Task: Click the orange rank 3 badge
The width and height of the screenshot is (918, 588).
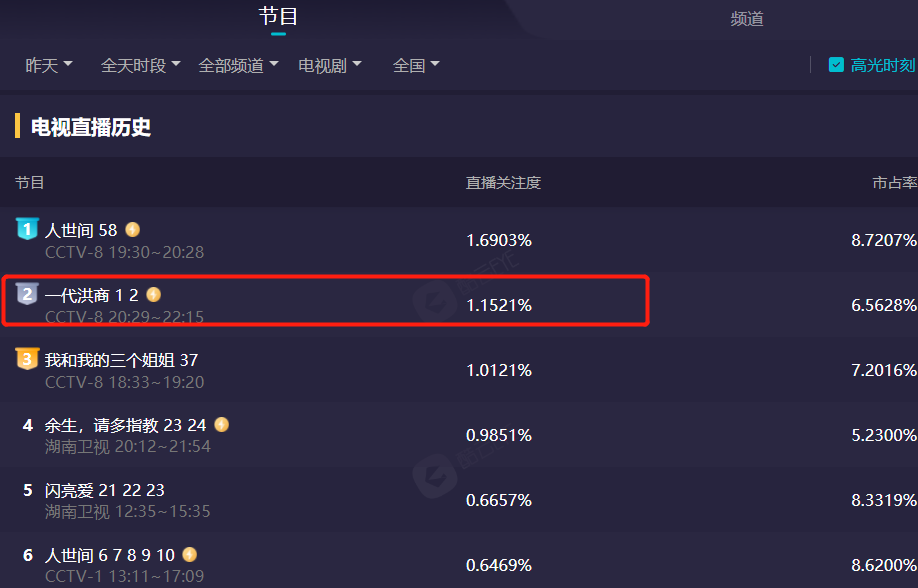Action: click(x=27, y=359)
